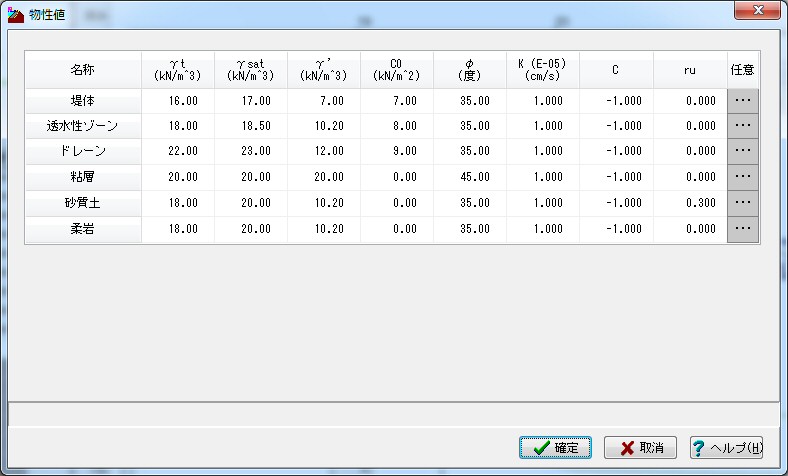The height and width of the screenshot is (476, 788).
Task: Open the 任意 ellipsis button for 柔岩 row
Action: click(x=743, y=229)
